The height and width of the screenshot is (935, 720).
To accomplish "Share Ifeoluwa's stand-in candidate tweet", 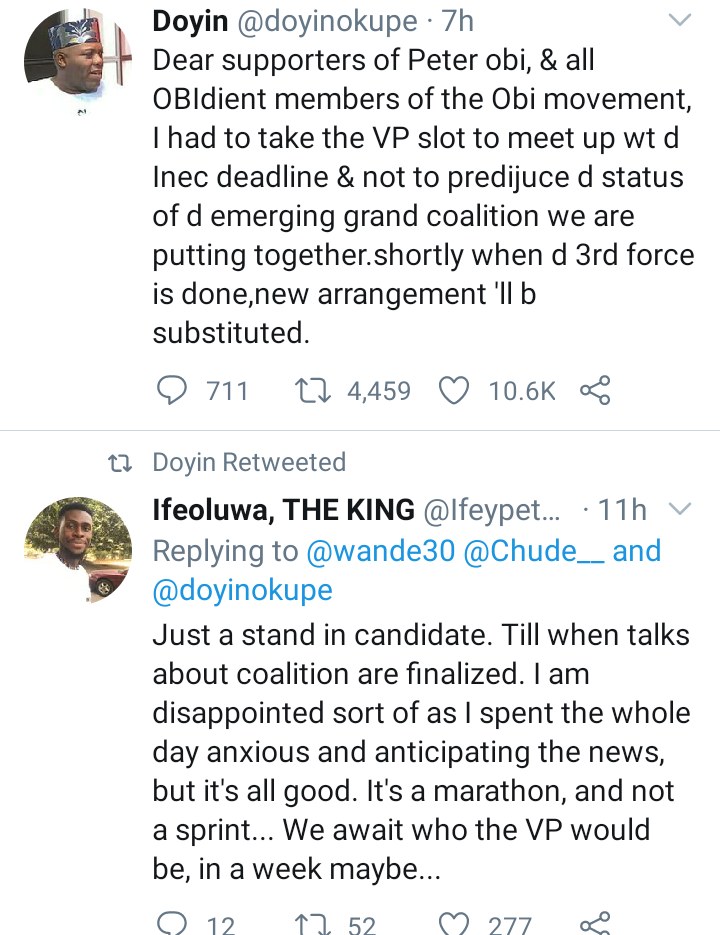I will (595, 922).
